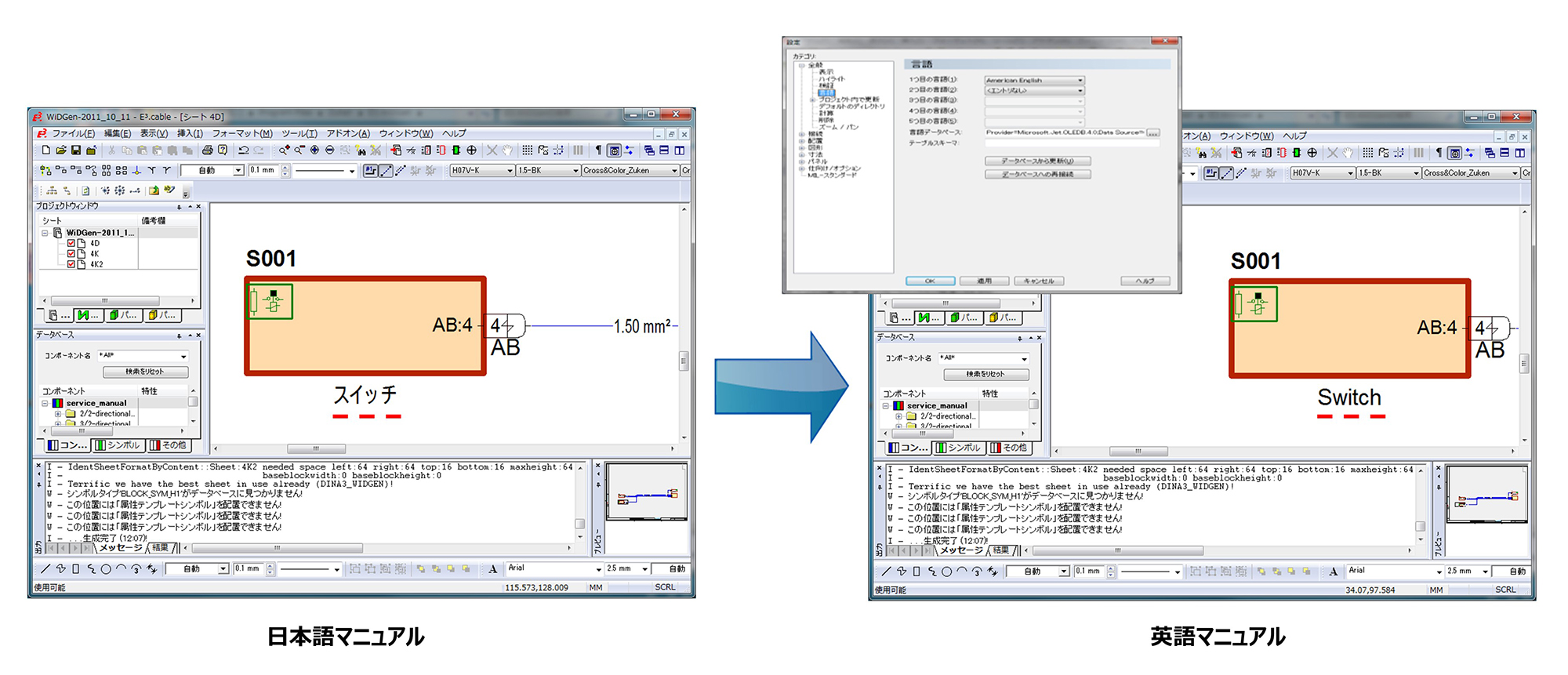Open the ファイル(F) menu in left window
The width and height of the screenshot is (1568, 675).
pyautogui.click(x=74, y=133)
